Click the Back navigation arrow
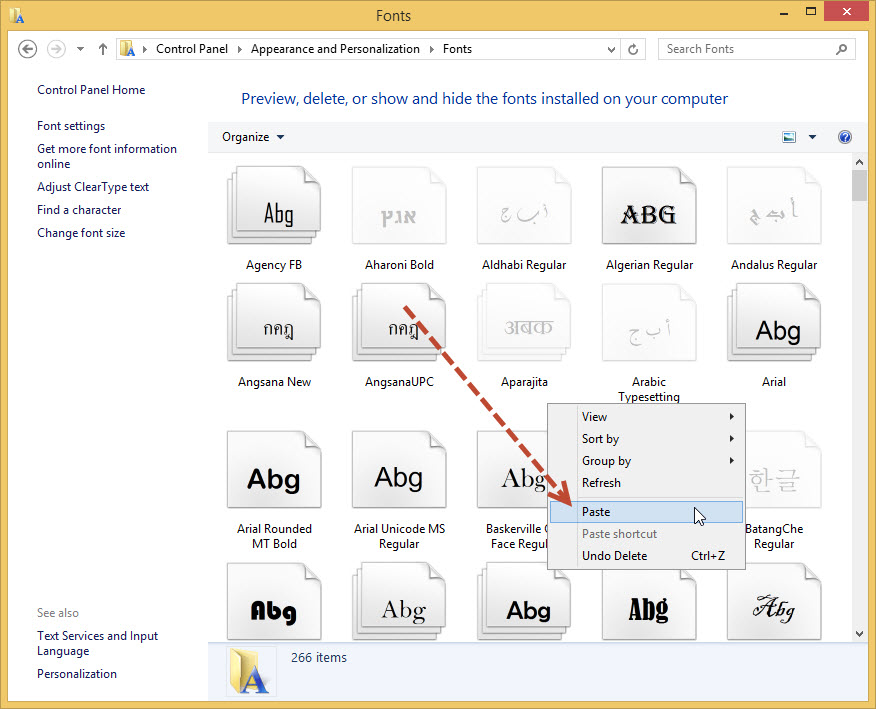This screenshot has width=876, height=709. 28,49
